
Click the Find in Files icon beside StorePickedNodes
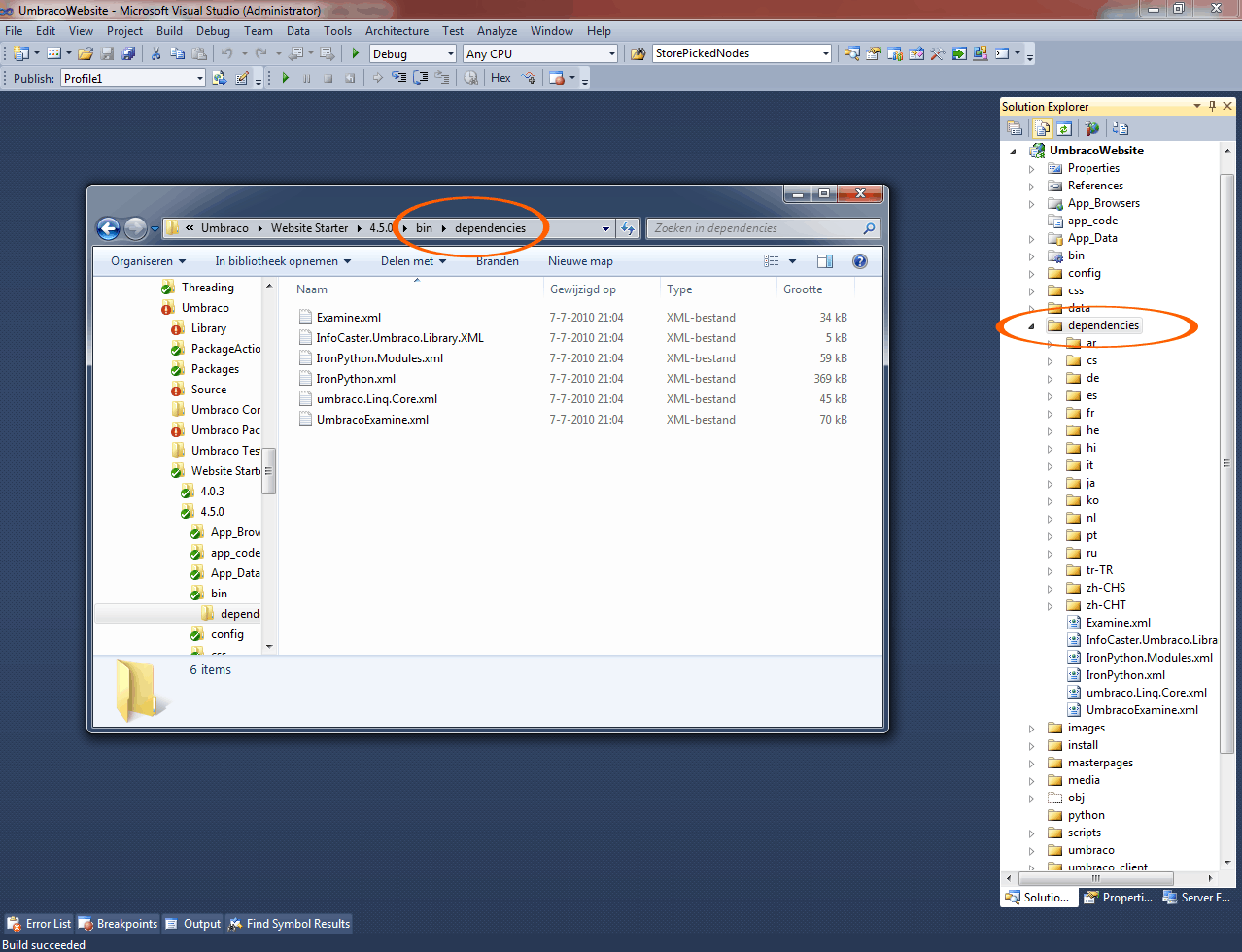638,53
